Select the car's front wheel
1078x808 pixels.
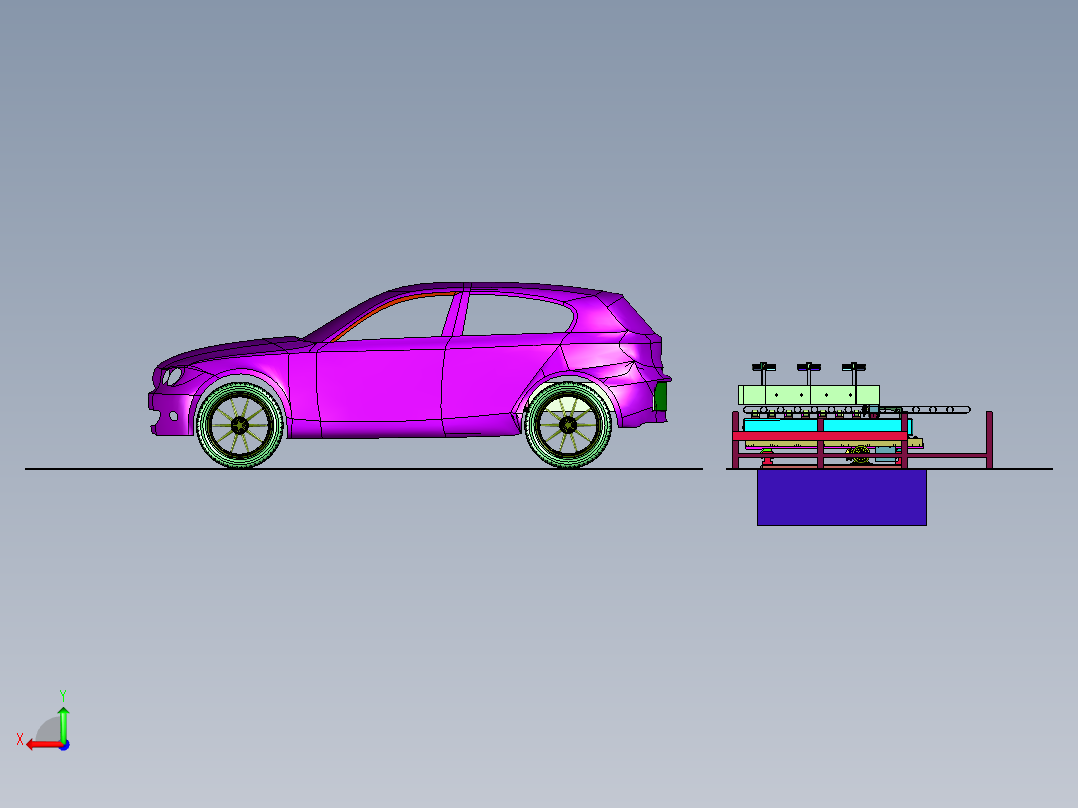pos(240,426)
